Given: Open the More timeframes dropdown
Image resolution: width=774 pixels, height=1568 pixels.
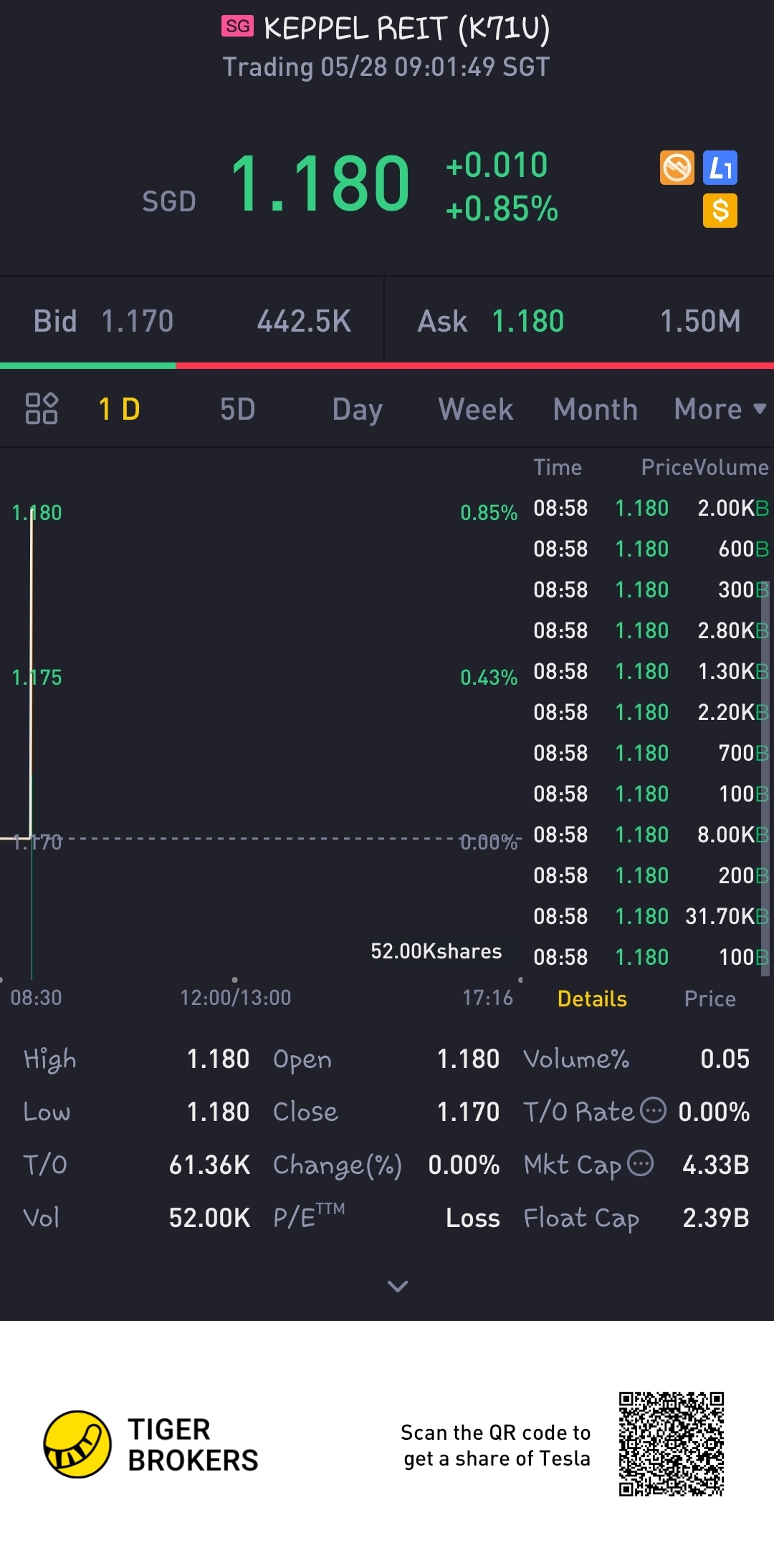Looking at the screenshot, I should click(x=720, y=409).
